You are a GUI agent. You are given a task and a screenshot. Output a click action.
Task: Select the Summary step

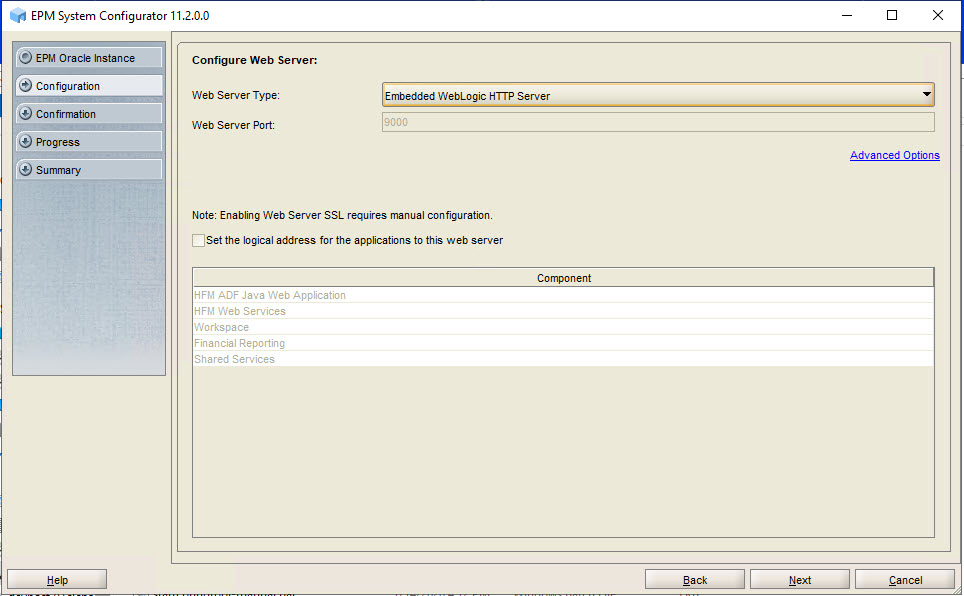tap(89, 170)
